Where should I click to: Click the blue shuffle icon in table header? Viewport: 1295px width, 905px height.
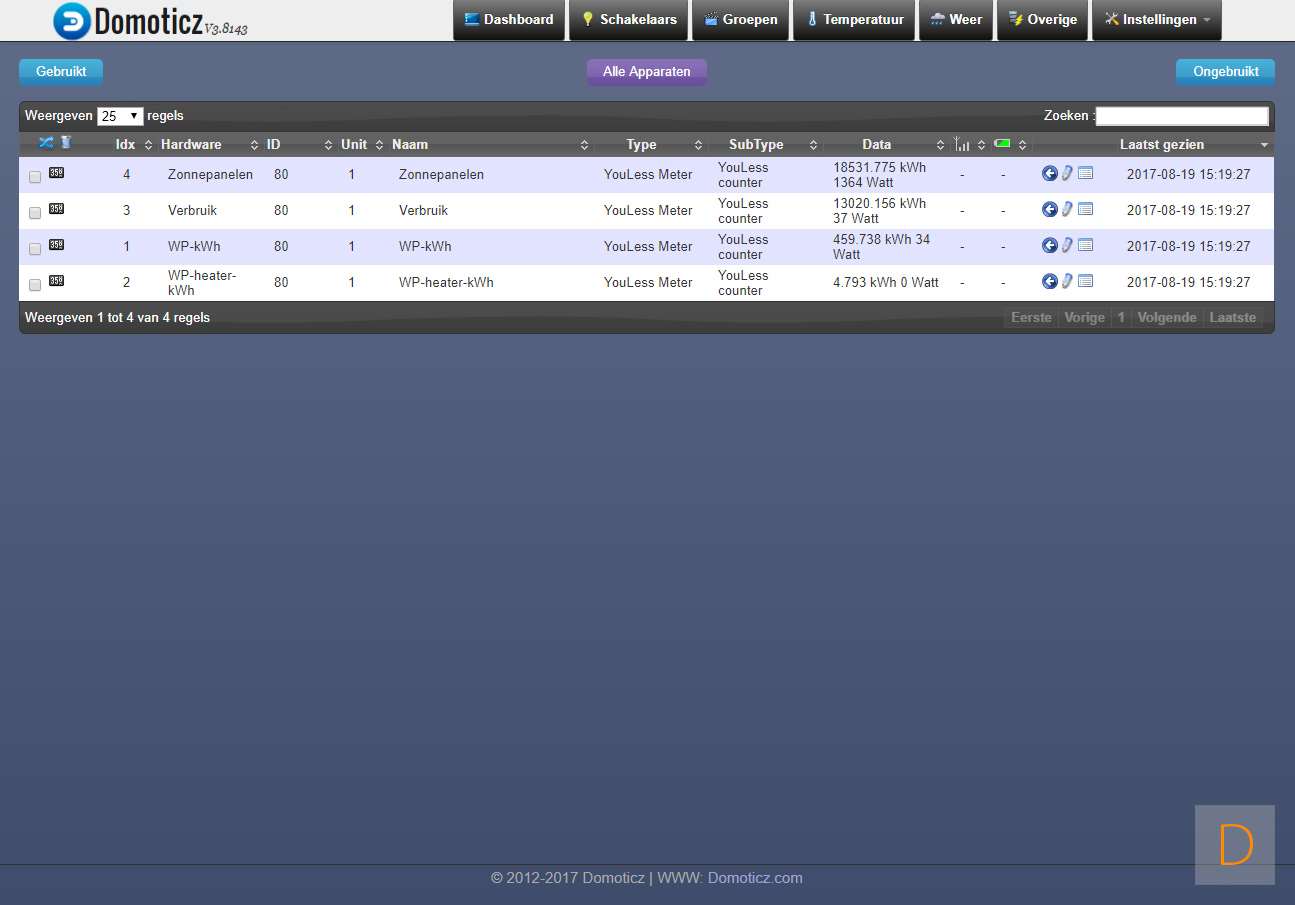46,143
